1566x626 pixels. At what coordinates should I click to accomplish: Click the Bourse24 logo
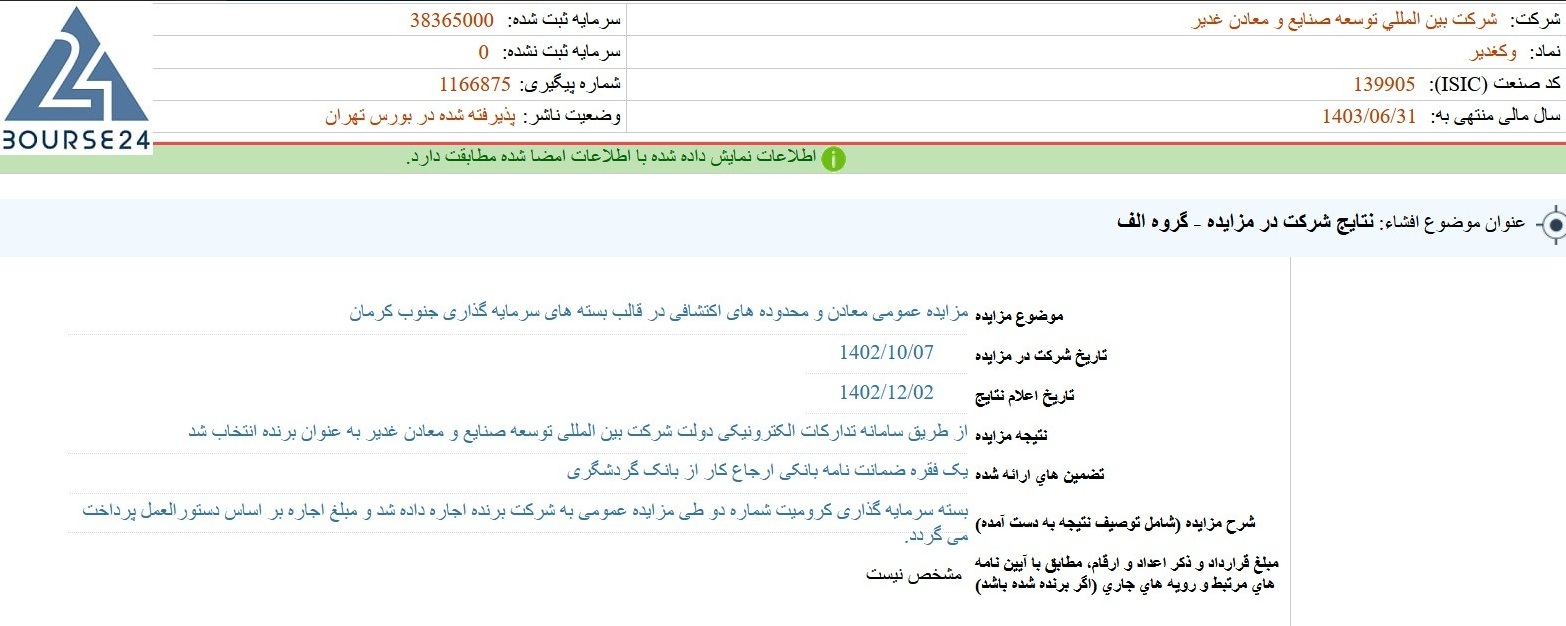coord(76,78)
